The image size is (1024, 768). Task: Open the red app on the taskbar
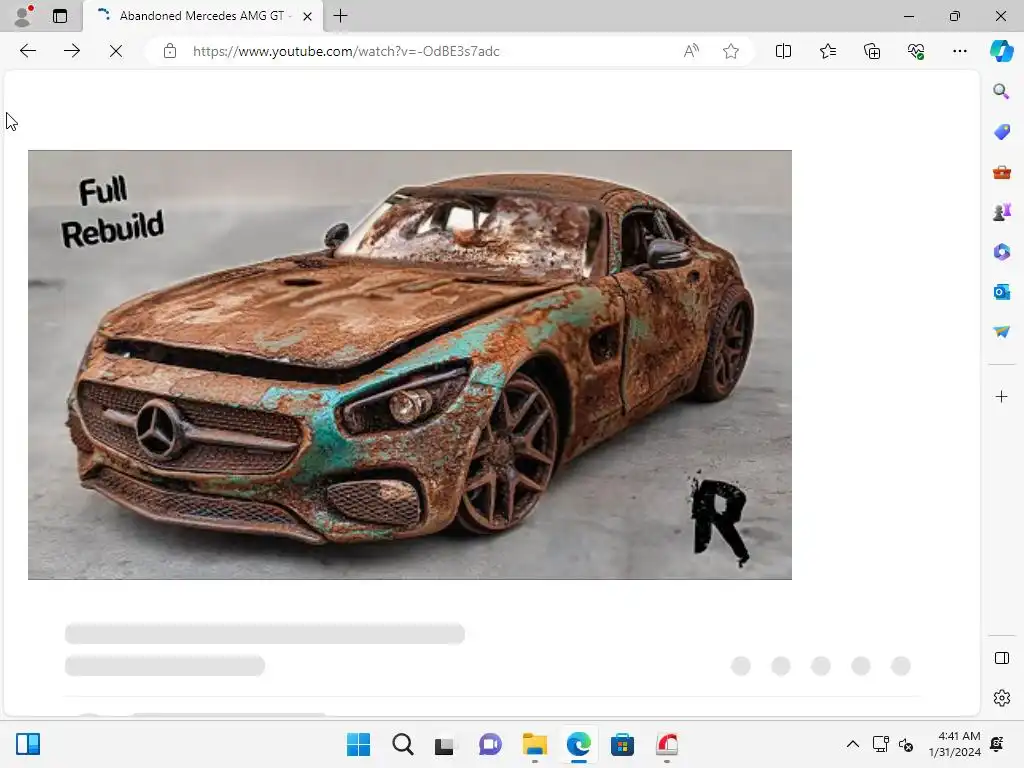coord(667,744)
